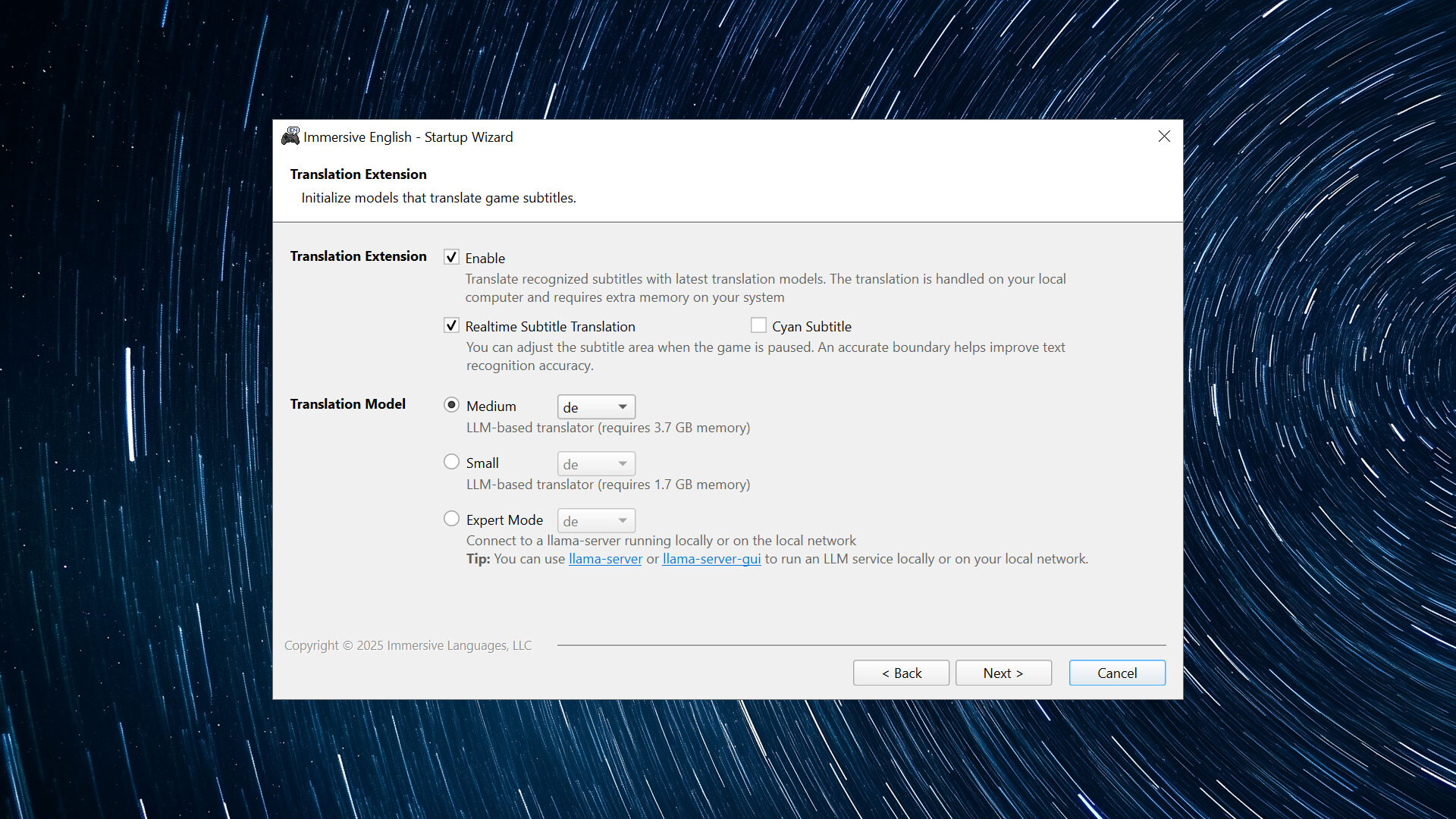Toggle the Enable translation extension checkbox
1456x819 pixels.
(451, 257)
